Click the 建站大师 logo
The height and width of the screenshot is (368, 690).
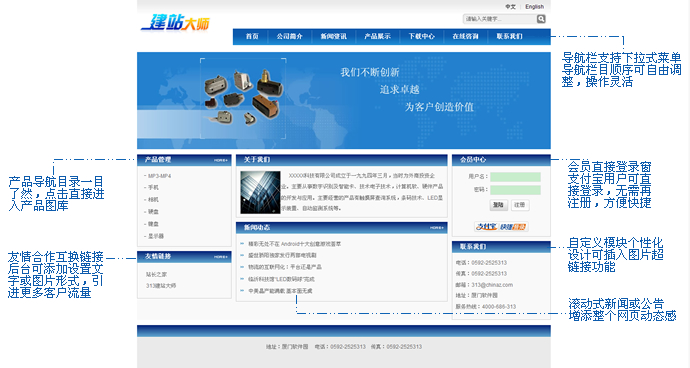point(176,22)
